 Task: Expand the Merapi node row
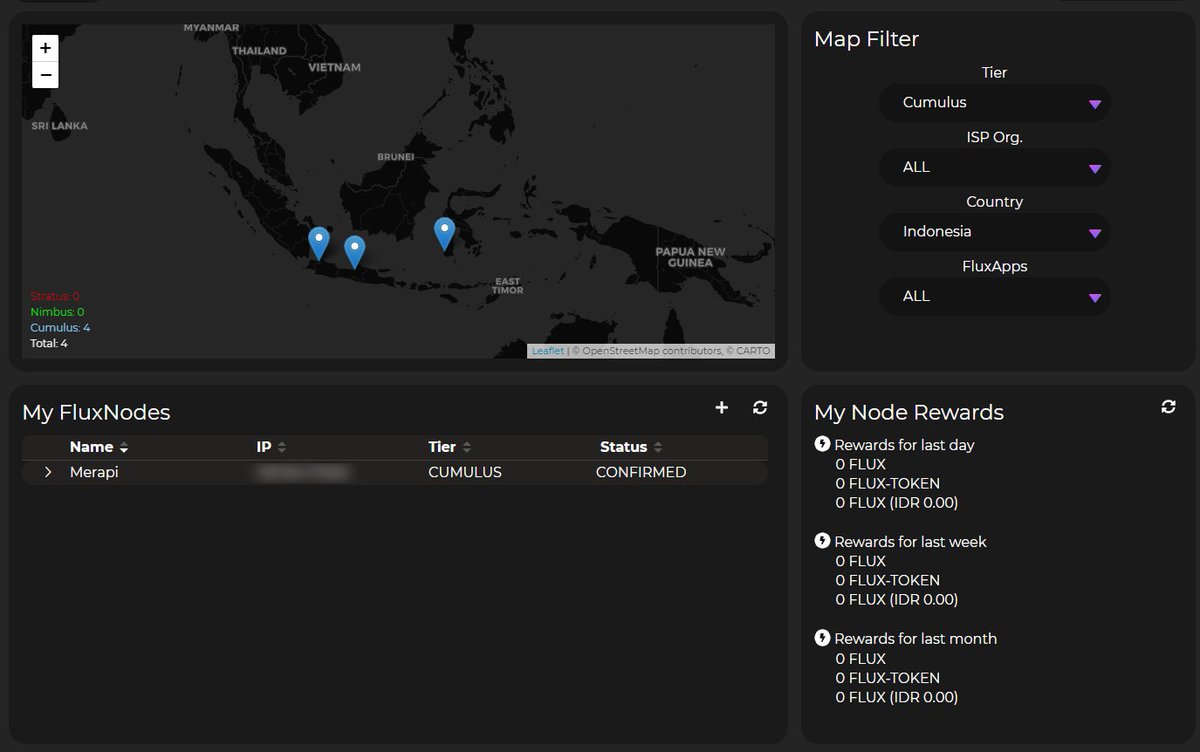[48, 472]
